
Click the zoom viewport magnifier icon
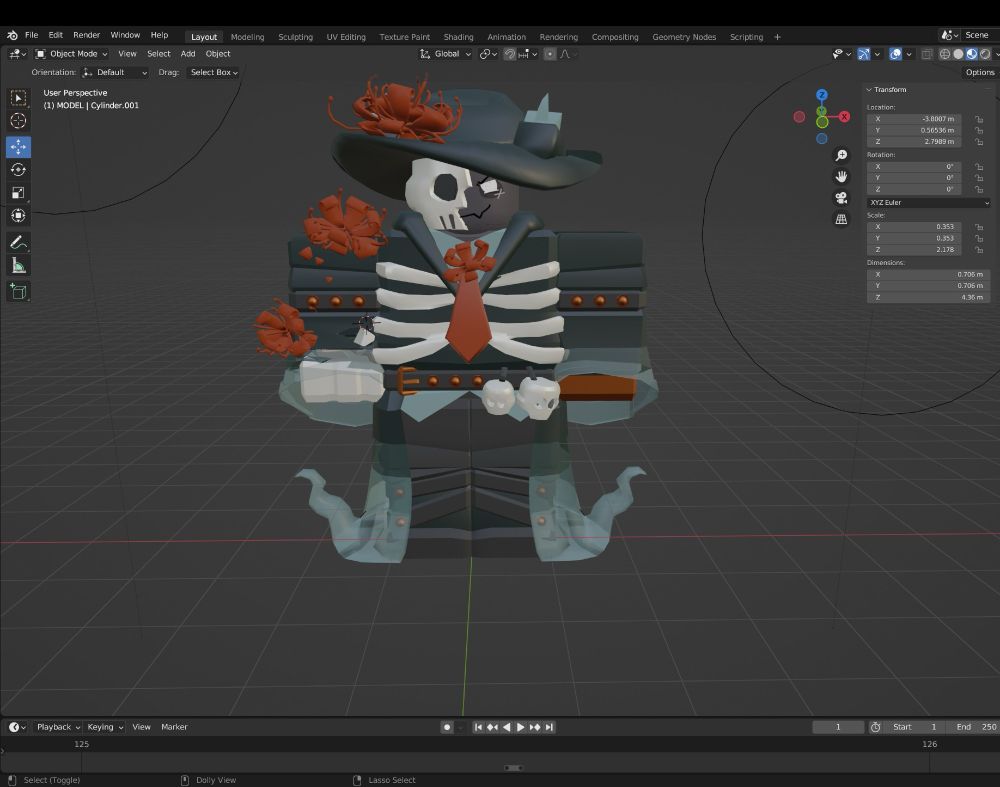(841, 156)
